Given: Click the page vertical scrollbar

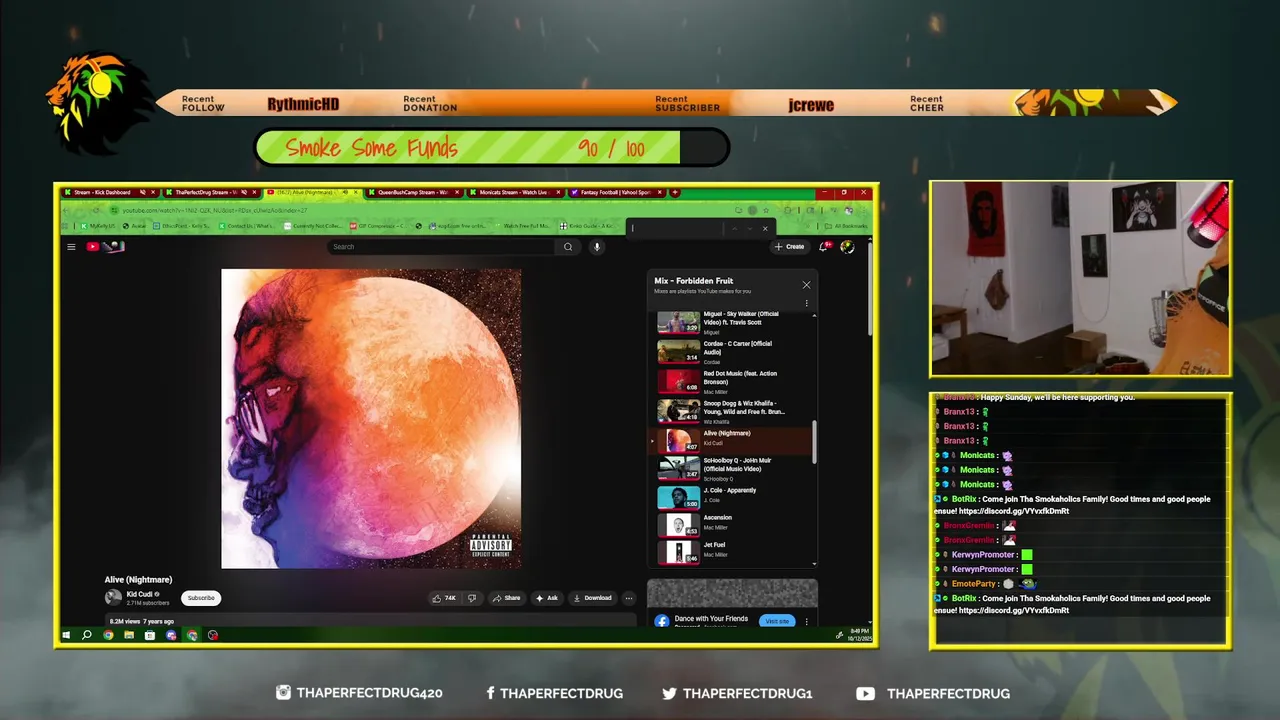Looking at the screenshot, I should [x=870, y=289].
